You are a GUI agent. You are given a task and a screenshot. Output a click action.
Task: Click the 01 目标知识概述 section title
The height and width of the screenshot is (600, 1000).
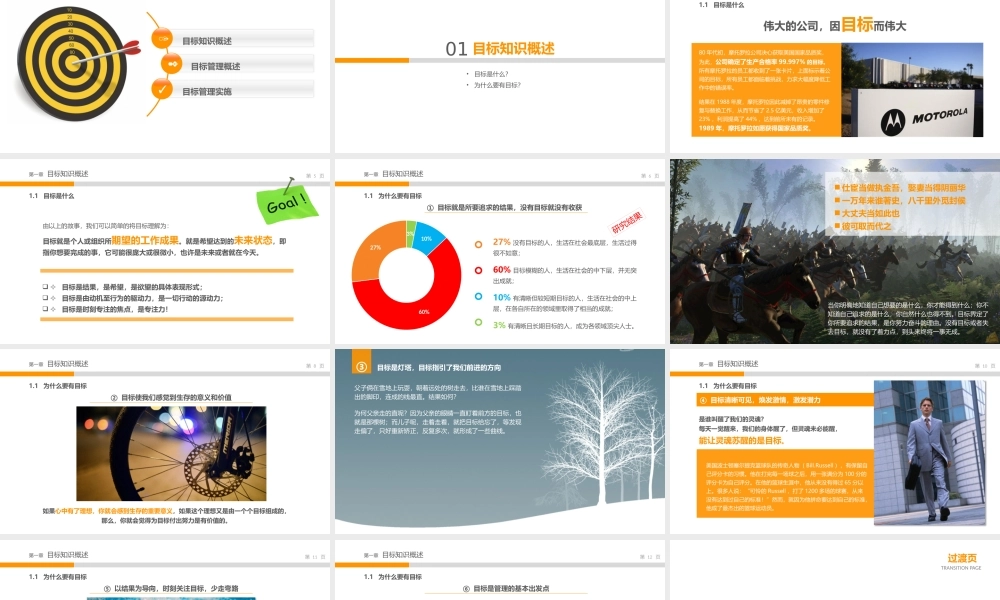point(500,48)
